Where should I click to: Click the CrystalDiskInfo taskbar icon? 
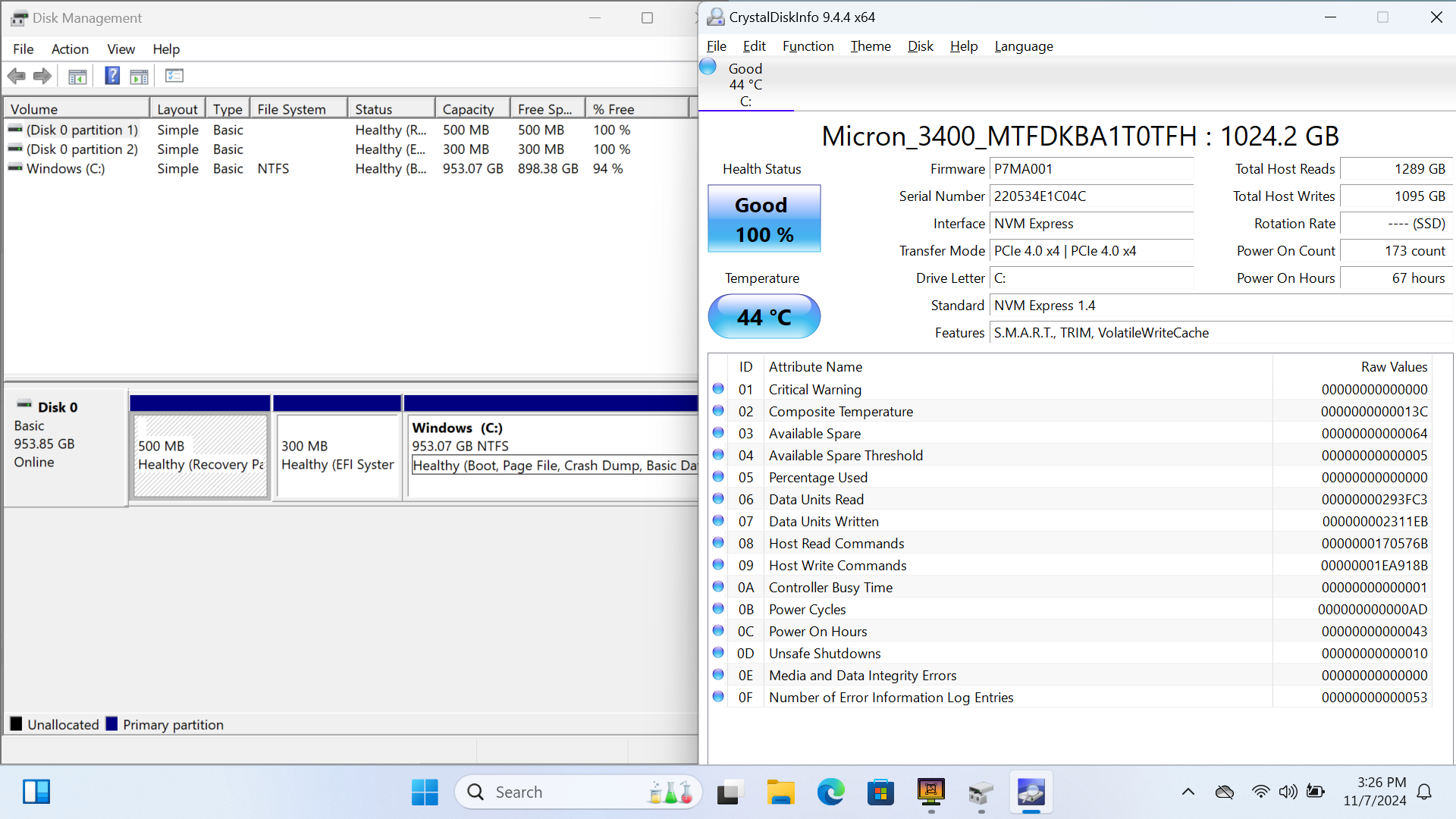[1031, 792]
